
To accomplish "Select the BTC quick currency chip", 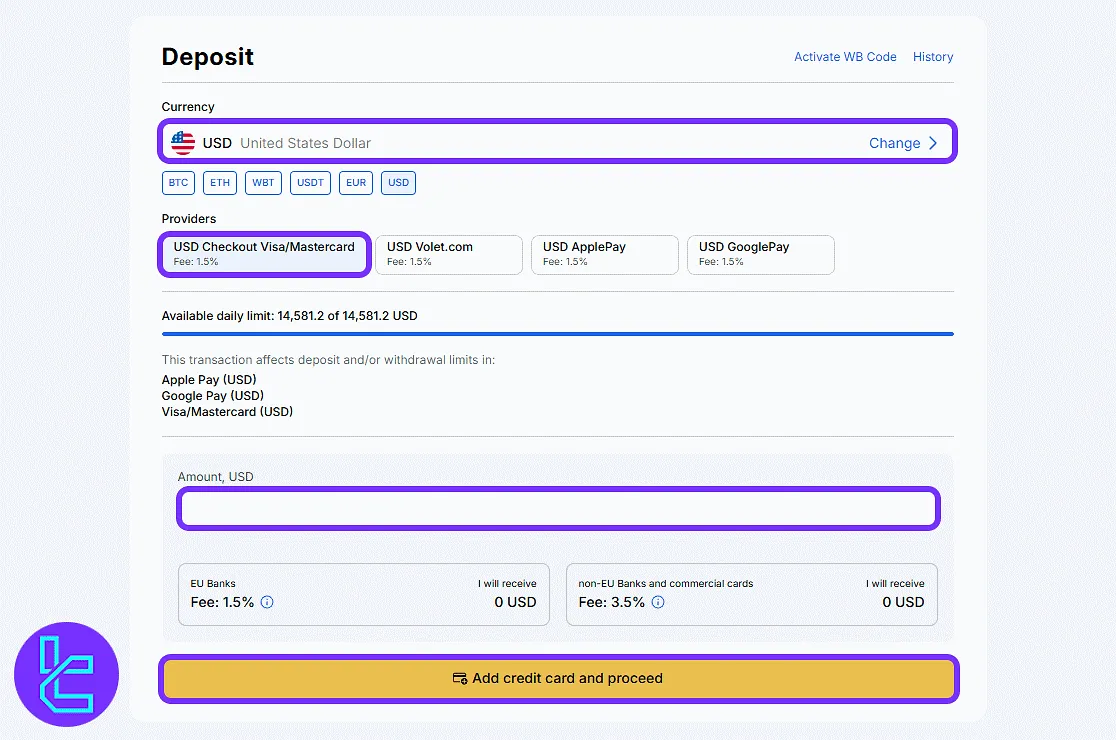I will point(179,183).
